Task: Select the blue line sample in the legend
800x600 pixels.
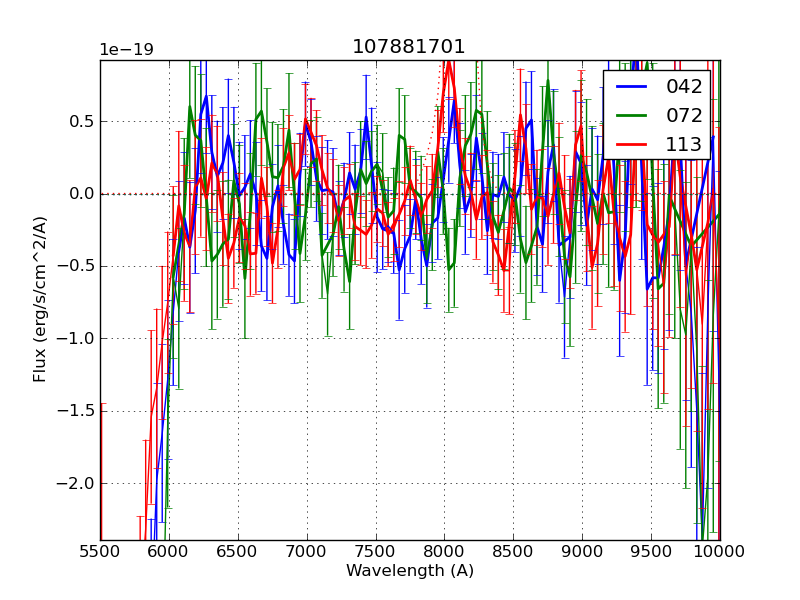Action: point(632,87)
